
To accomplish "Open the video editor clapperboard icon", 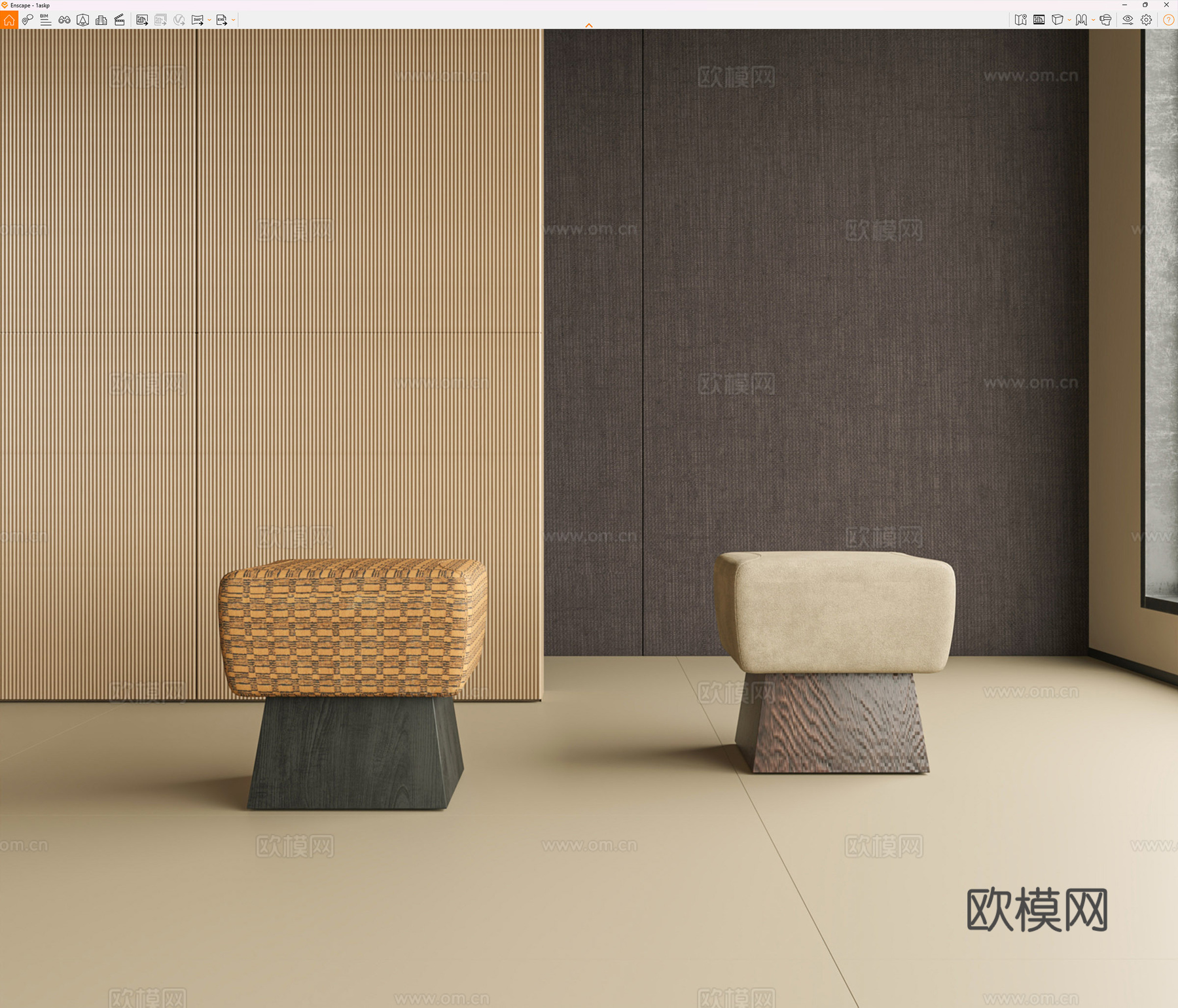I will [119, 20].
